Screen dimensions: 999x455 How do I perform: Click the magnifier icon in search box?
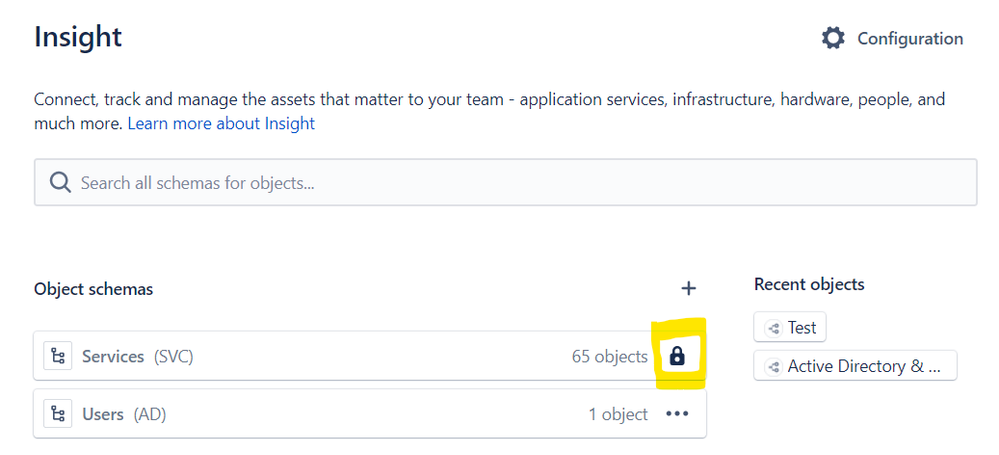[61, 183]
